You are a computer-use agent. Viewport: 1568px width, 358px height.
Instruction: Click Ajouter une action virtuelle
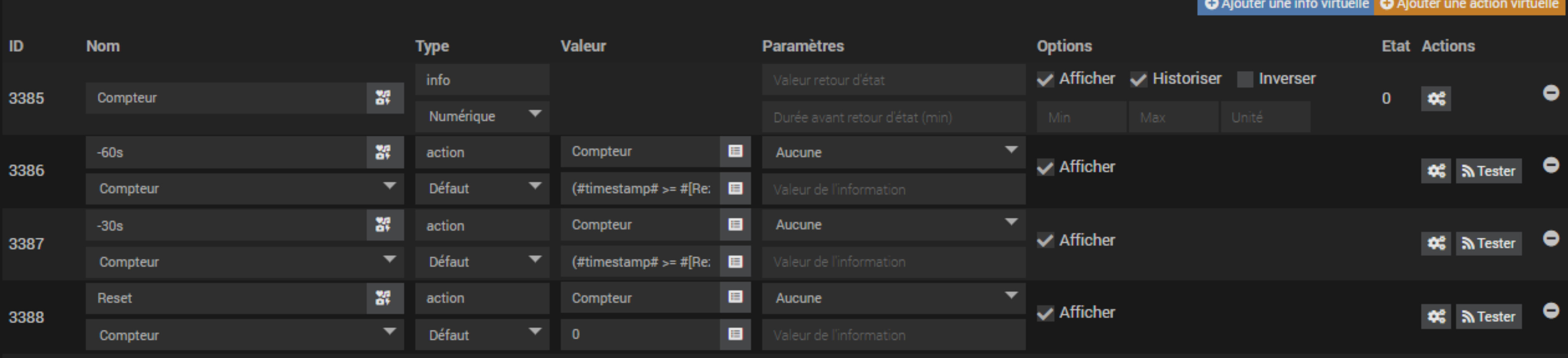point(1469,5)
